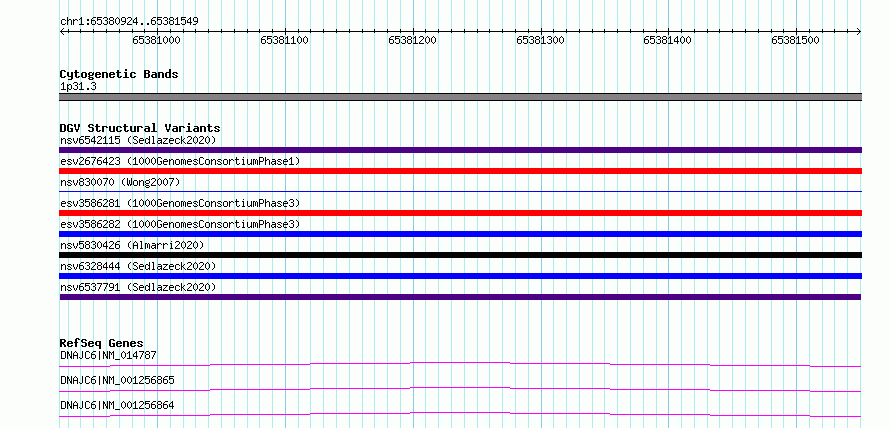Click the 65381200 ruler tick label
890x428 pixels.
pos(412,41)
